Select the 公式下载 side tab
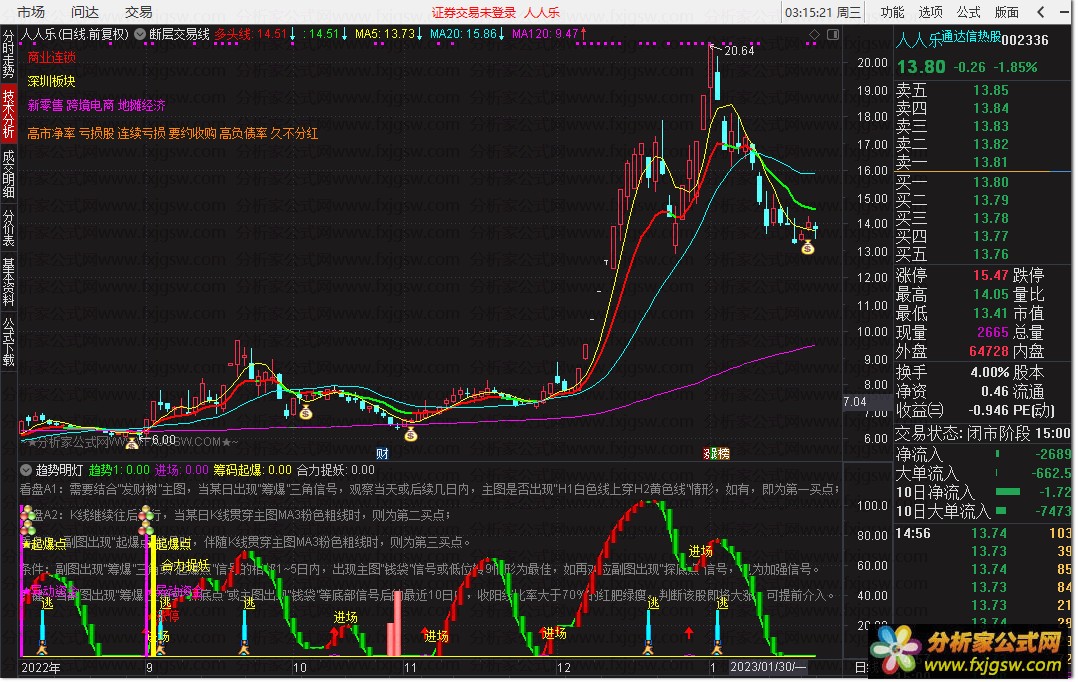The image size is (1078, 682). [x=8, y=342]
